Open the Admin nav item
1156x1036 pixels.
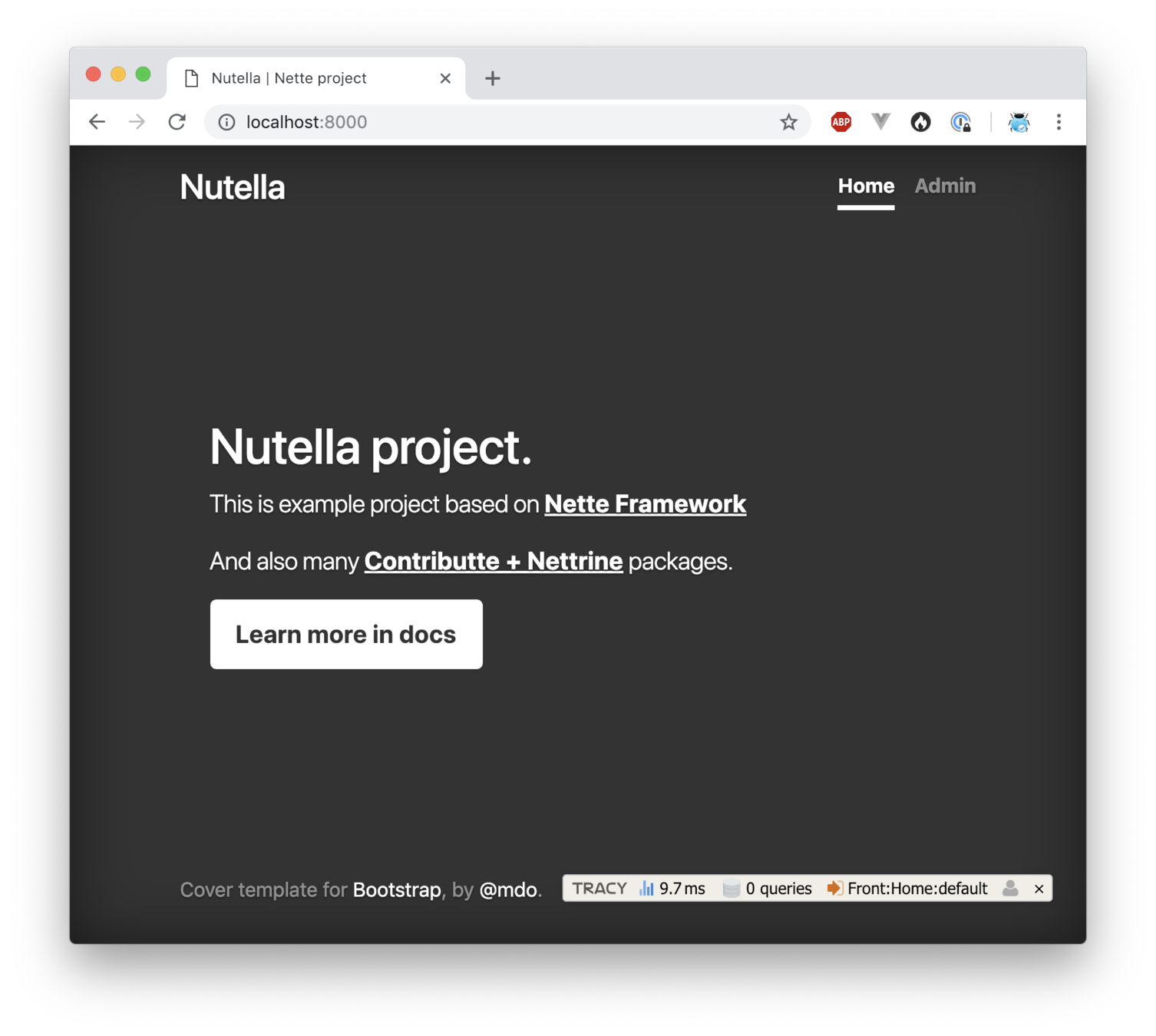[x=945, y=186]
